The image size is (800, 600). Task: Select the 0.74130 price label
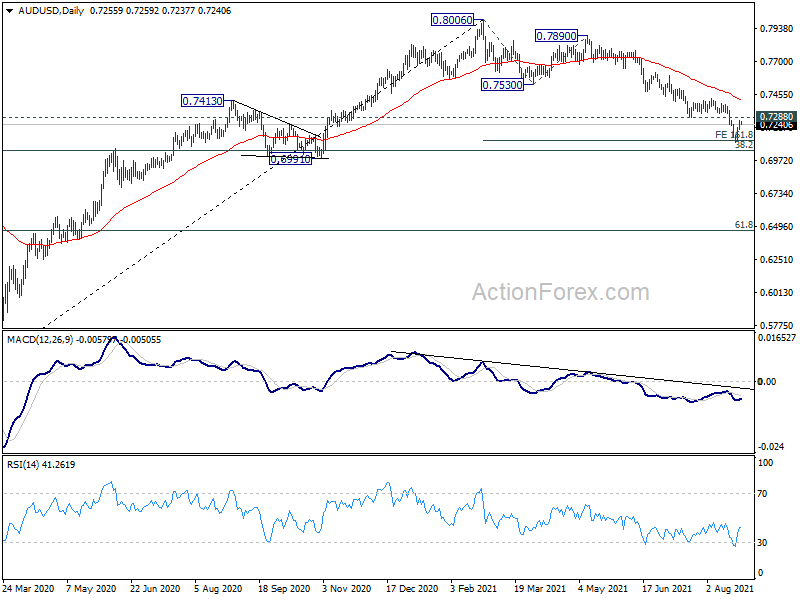[x=203, y=101]
